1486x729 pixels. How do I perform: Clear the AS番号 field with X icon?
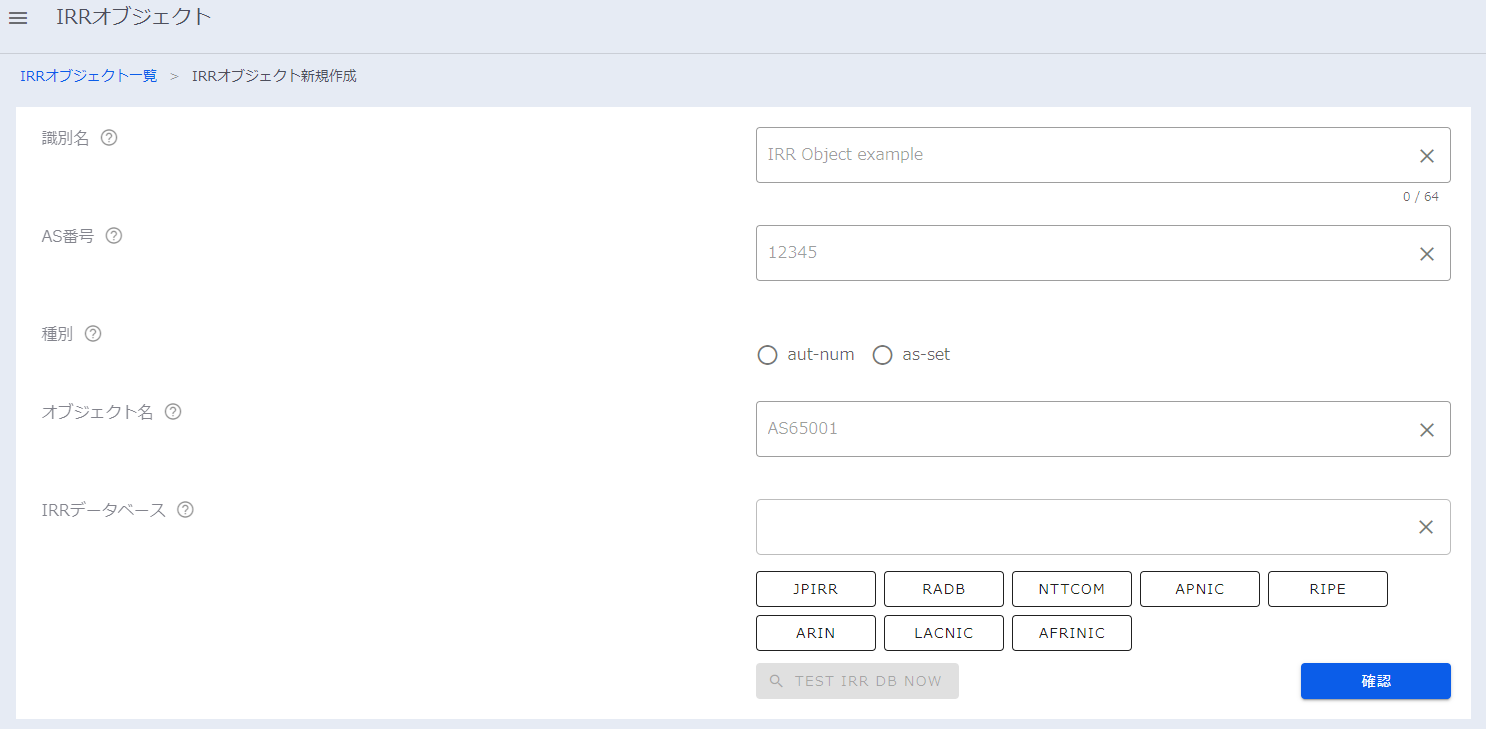point(1426,254)
